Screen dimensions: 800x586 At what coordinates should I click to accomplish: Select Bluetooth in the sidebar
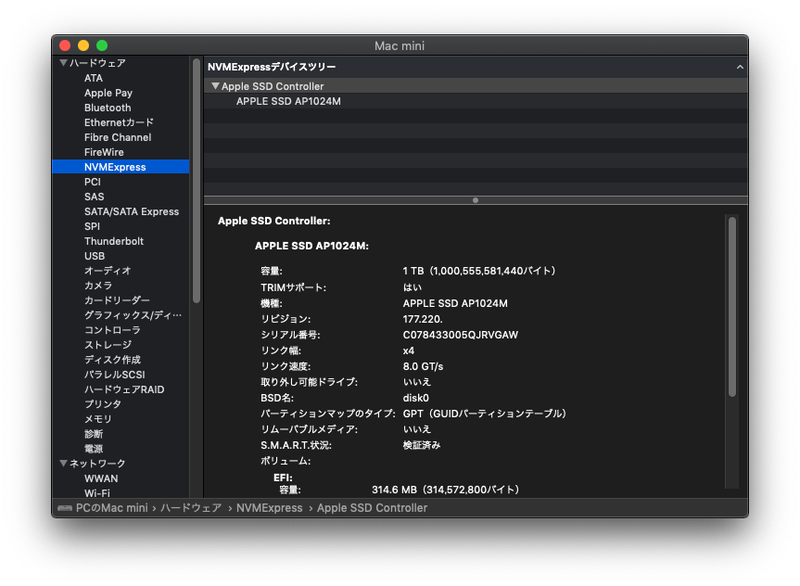pos(107,108)
